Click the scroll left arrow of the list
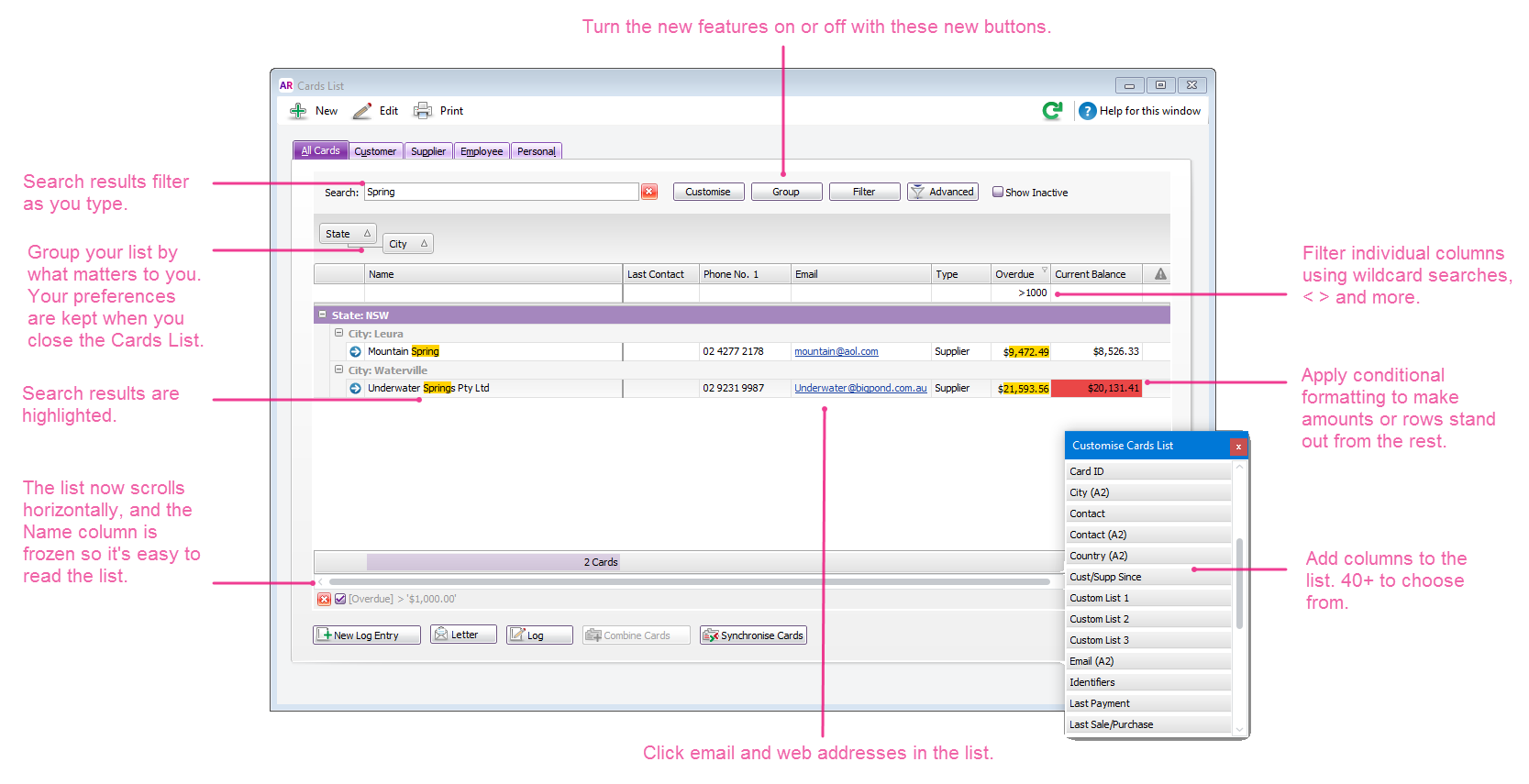 320,581
